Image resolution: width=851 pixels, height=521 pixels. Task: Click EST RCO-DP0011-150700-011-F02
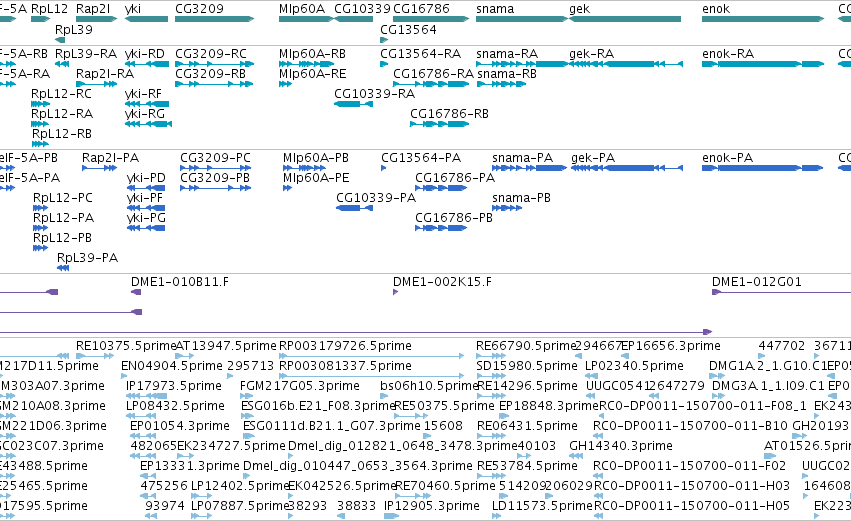pos(689,466)
